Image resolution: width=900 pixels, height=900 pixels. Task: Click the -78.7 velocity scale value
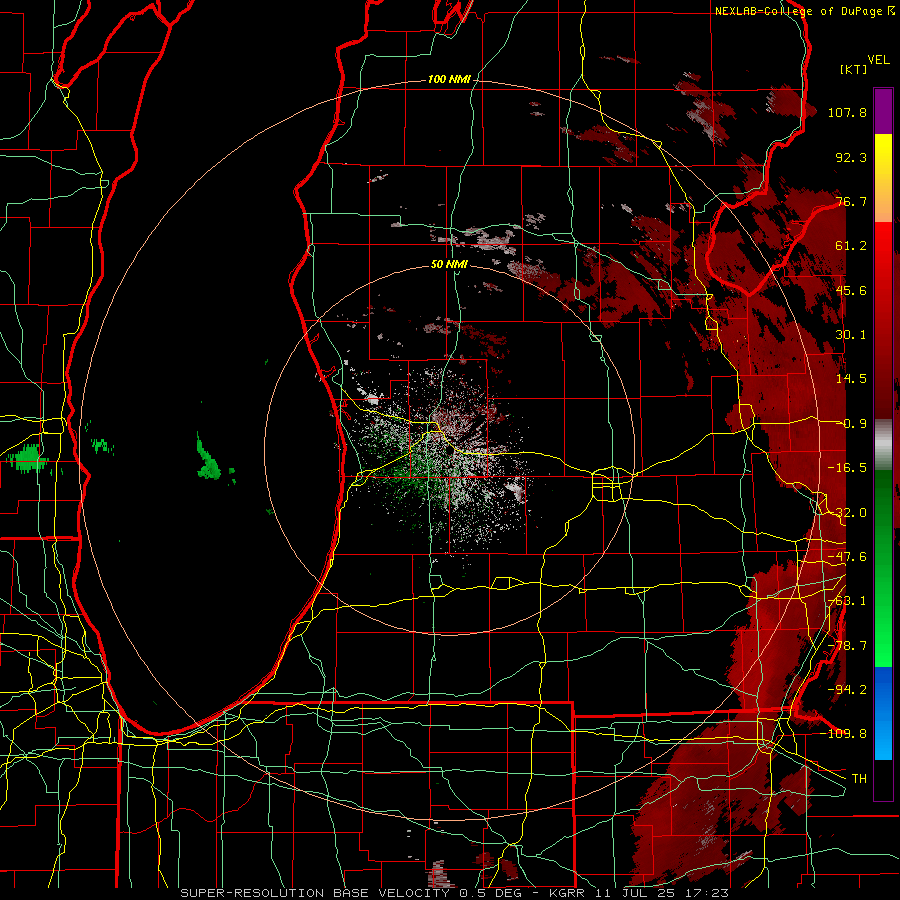coord(847,646)
